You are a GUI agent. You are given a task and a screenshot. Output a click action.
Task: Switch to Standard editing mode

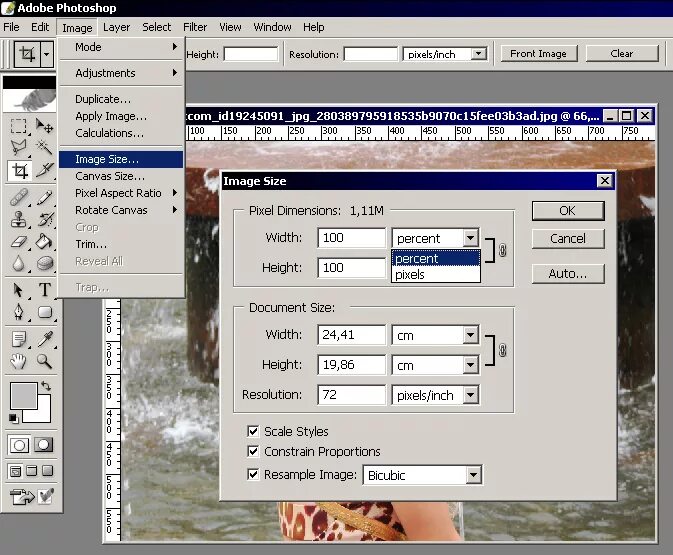tap(19, 445)
